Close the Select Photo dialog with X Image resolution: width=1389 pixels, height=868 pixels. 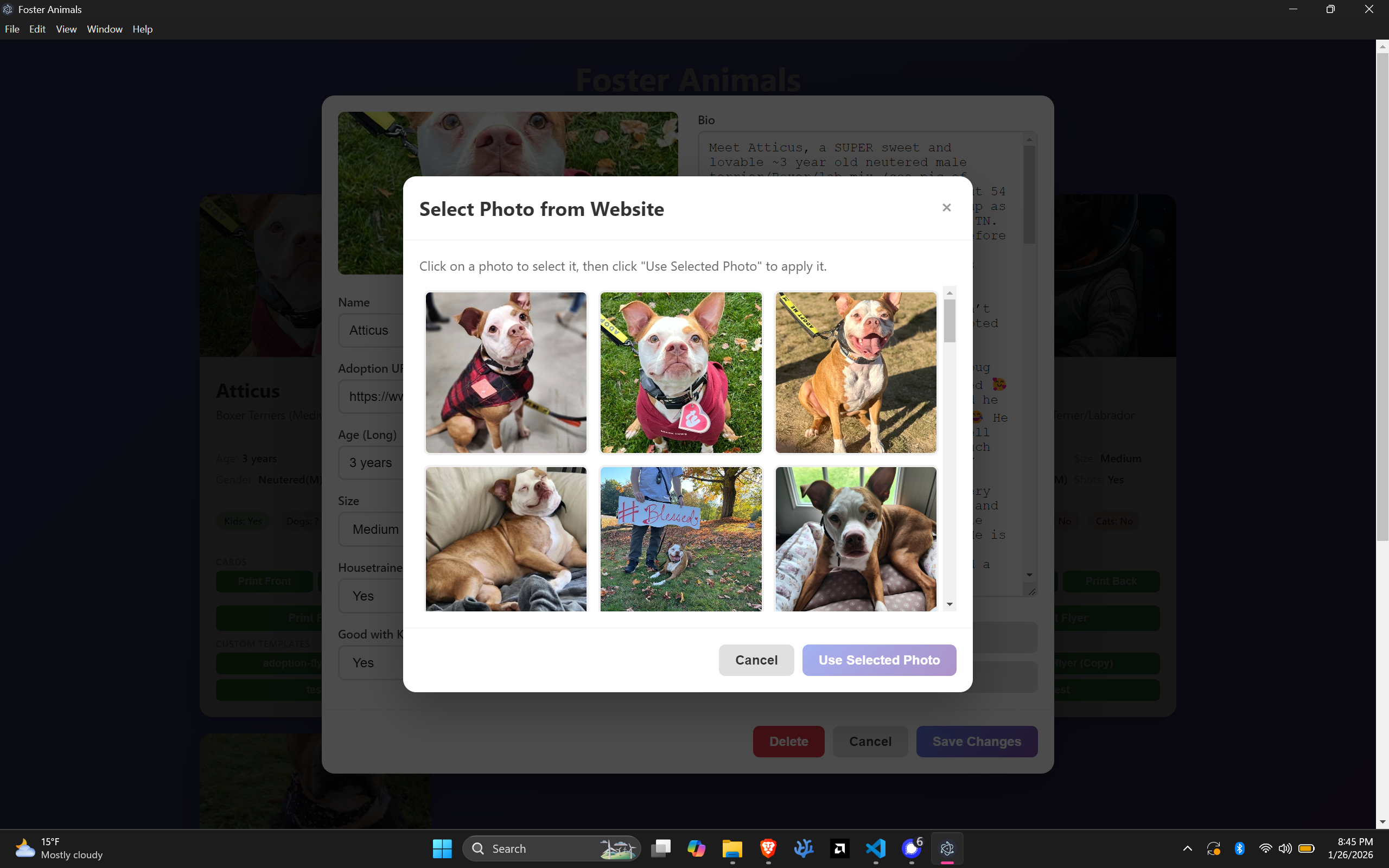946,208
